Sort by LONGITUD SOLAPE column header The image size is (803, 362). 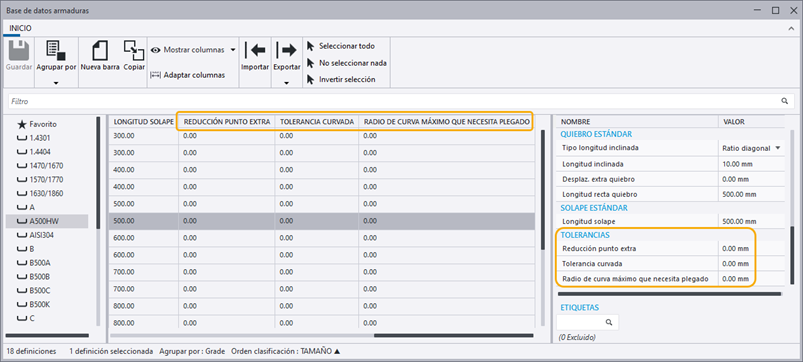click(x=144, y=122)
